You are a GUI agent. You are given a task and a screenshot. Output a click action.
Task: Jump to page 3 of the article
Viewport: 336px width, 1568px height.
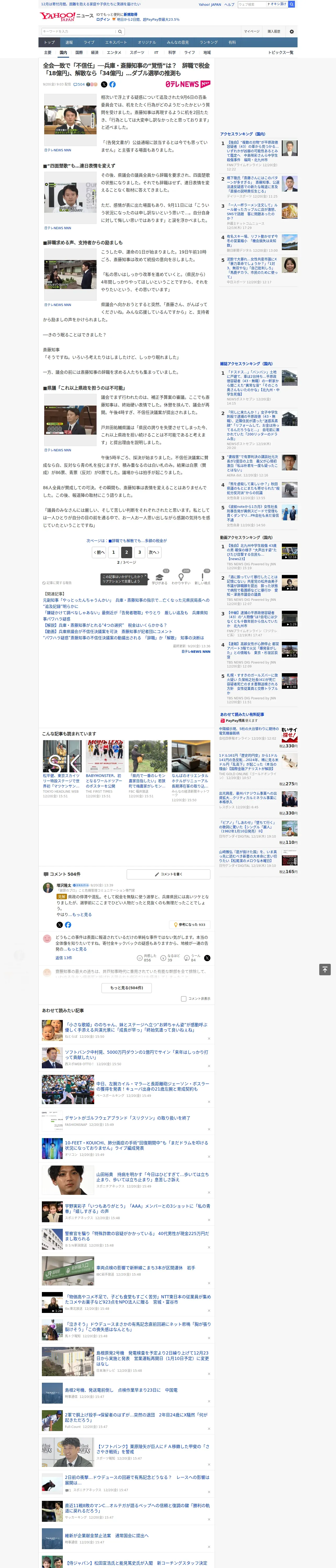tap(140, 552)
